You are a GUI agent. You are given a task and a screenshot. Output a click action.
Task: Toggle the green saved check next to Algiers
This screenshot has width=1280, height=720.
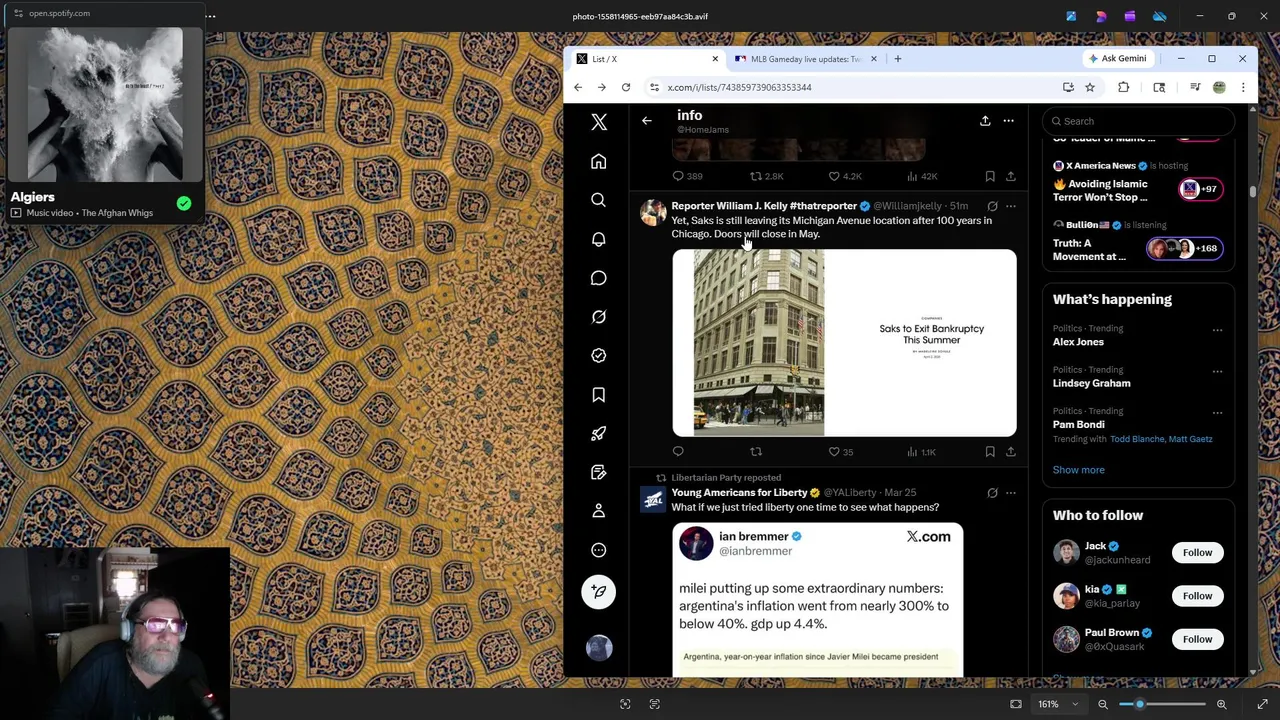tap(184, 204)
